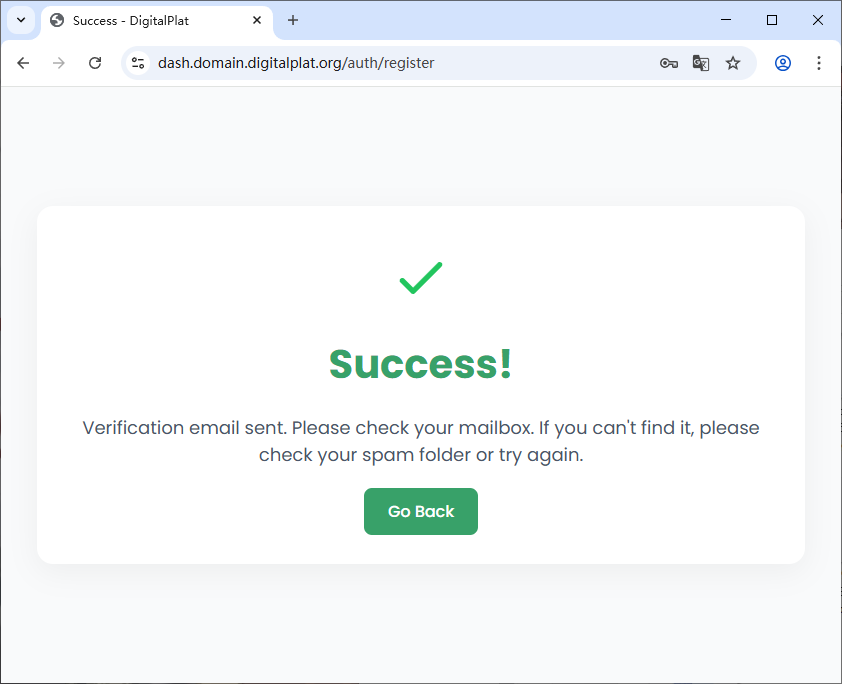Bookmark this page with the star
This screenshot has width=842, height=684.
click(733, 63)
